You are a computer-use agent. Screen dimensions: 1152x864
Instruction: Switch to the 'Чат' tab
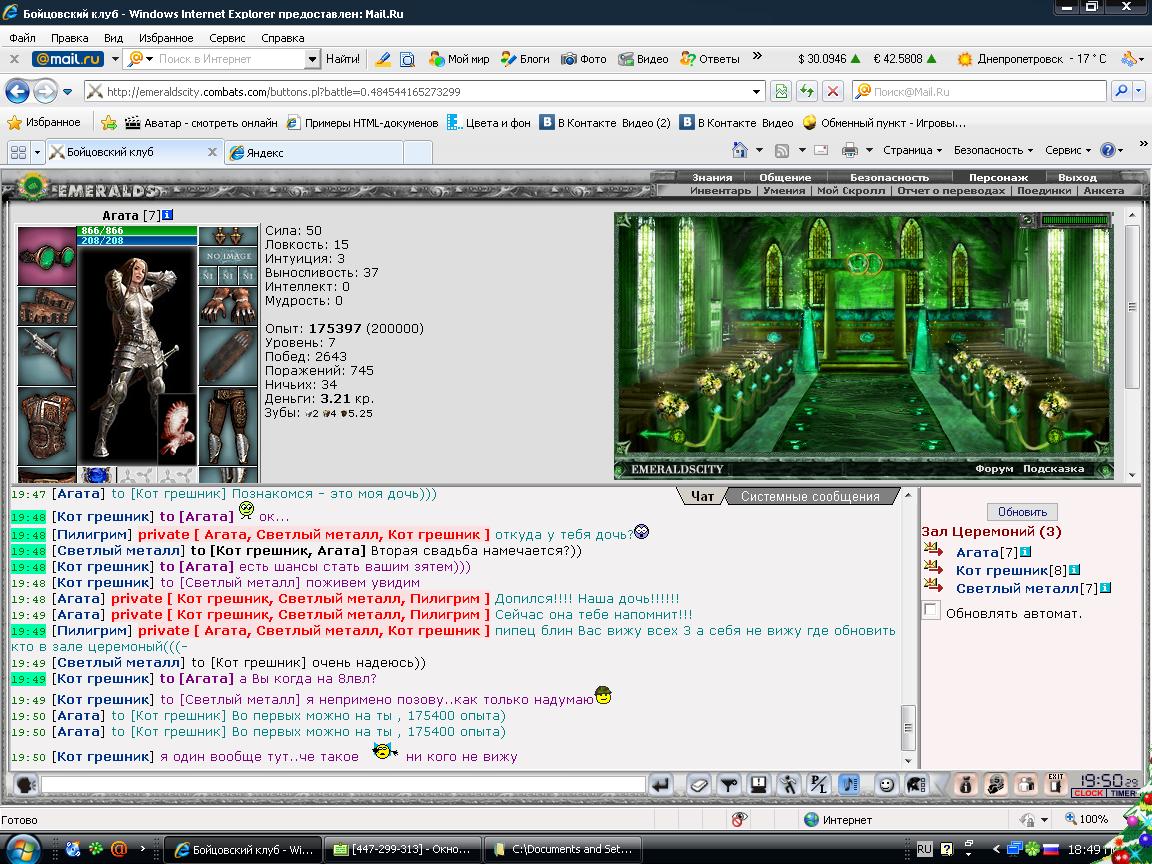tap(702, 497)
